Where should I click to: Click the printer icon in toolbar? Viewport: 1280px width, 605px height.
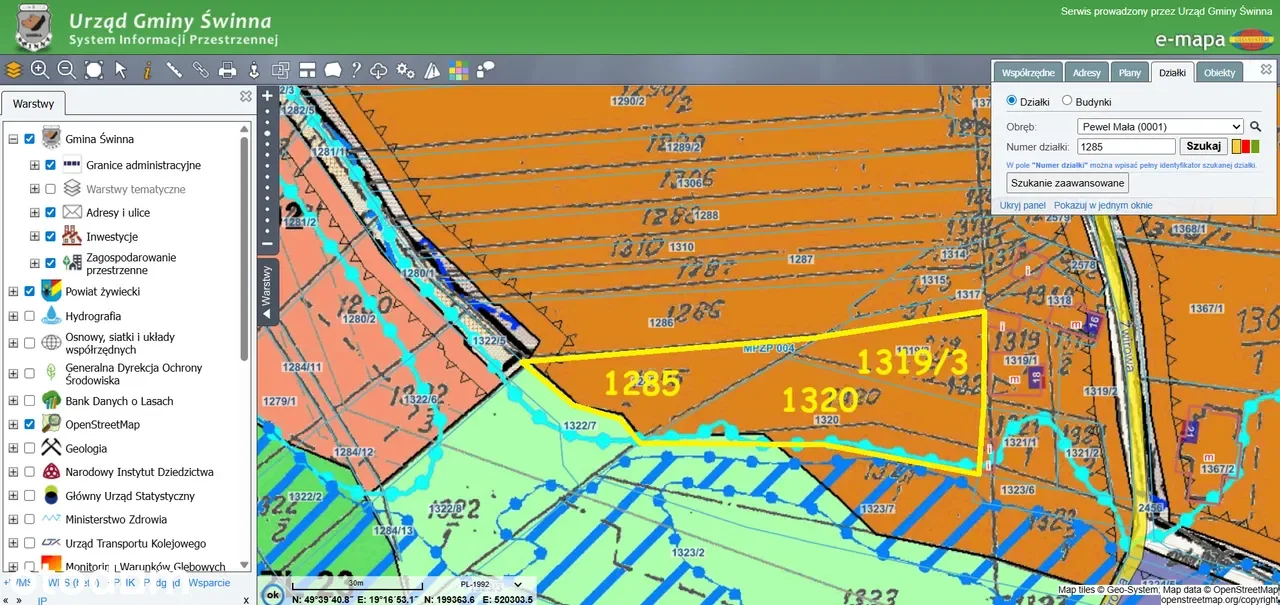point(227,70)
